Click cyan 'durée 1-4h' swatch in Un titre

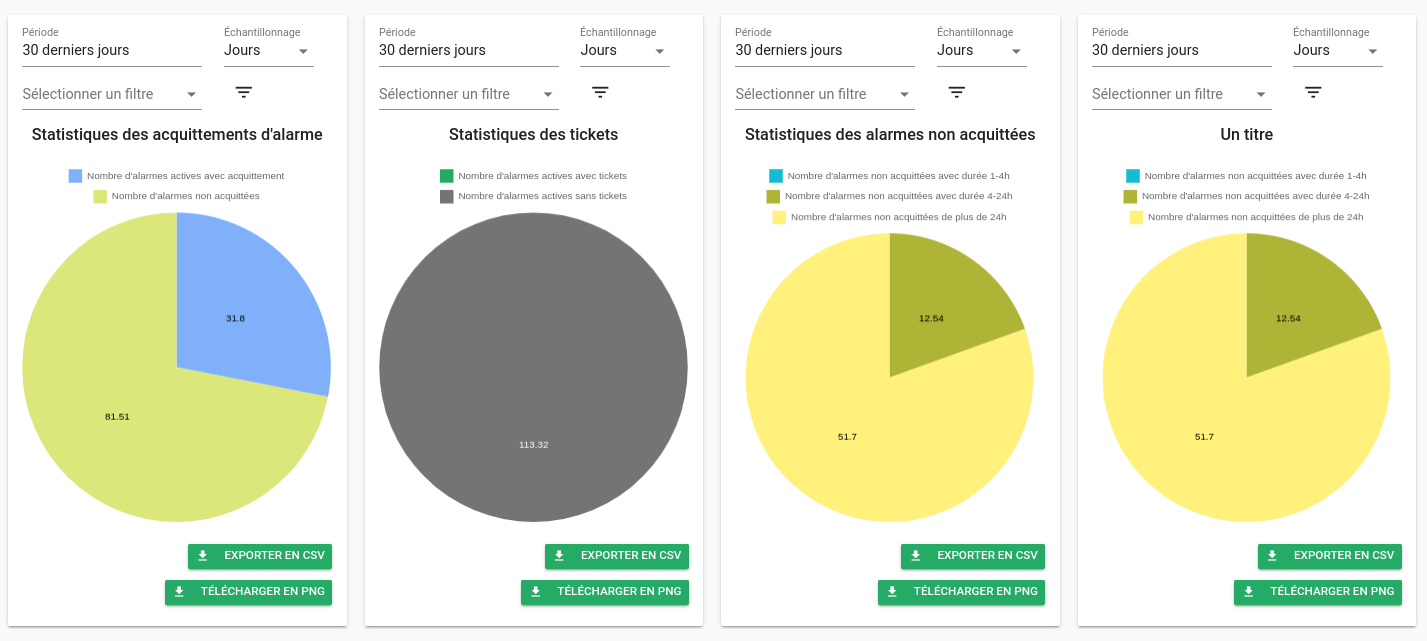coord(1133,176)
